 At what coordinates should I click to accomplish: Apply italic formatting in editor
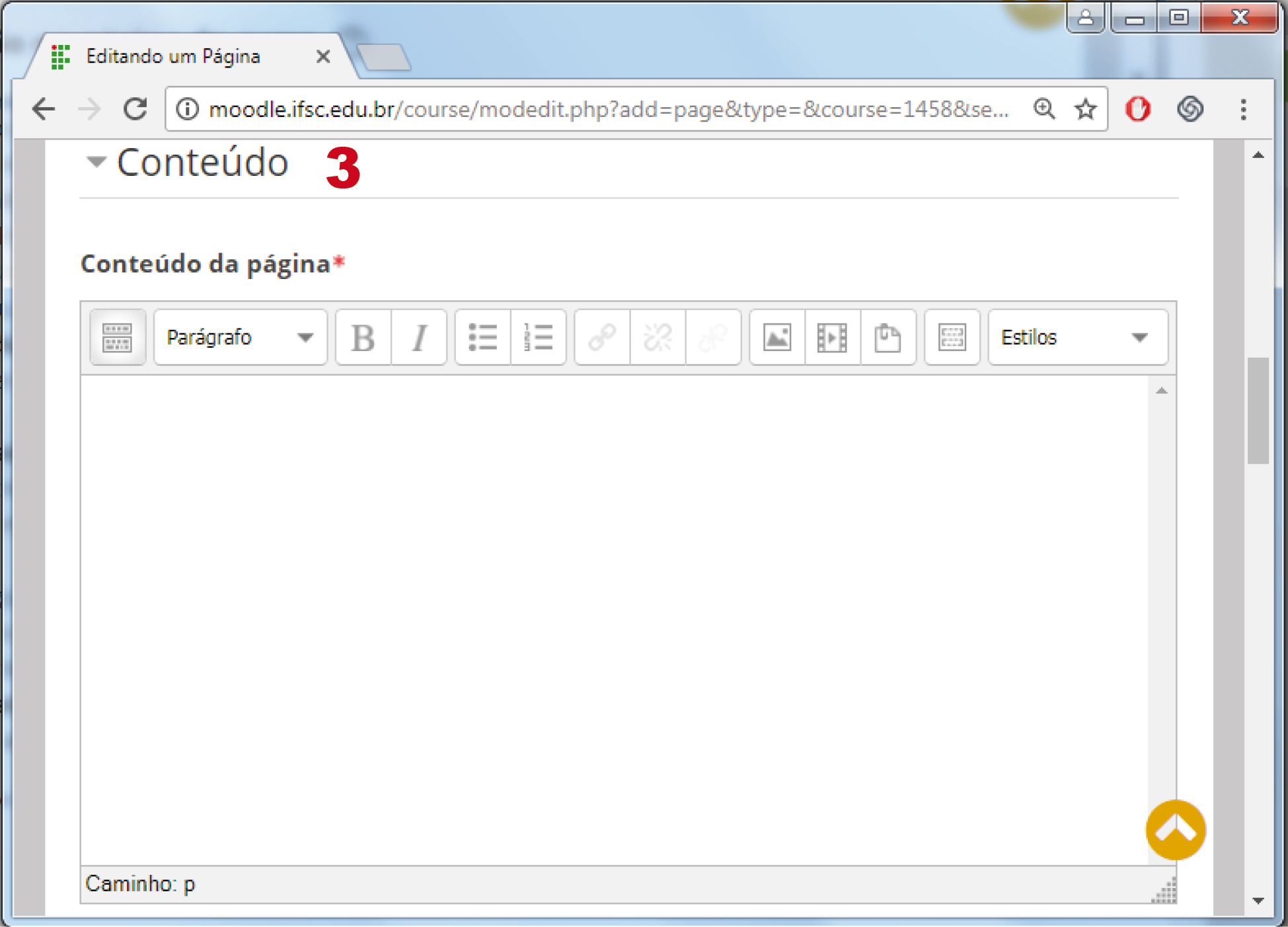point(419,337)
